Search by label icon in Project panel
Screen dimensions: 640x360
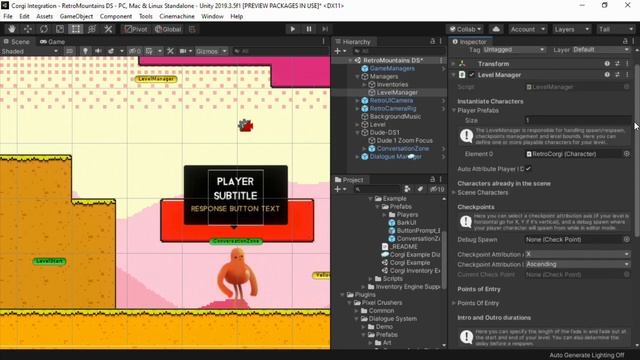(x=420, y=189)
